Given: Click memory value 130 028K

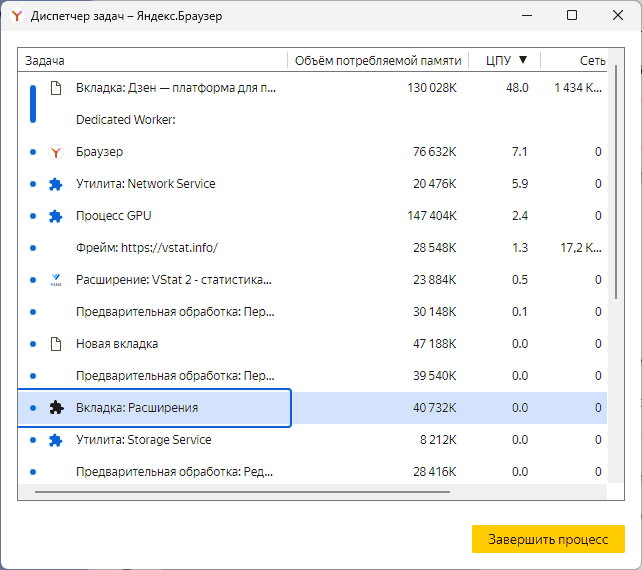Looking at the screenshot, I should [x=432, y=88].
